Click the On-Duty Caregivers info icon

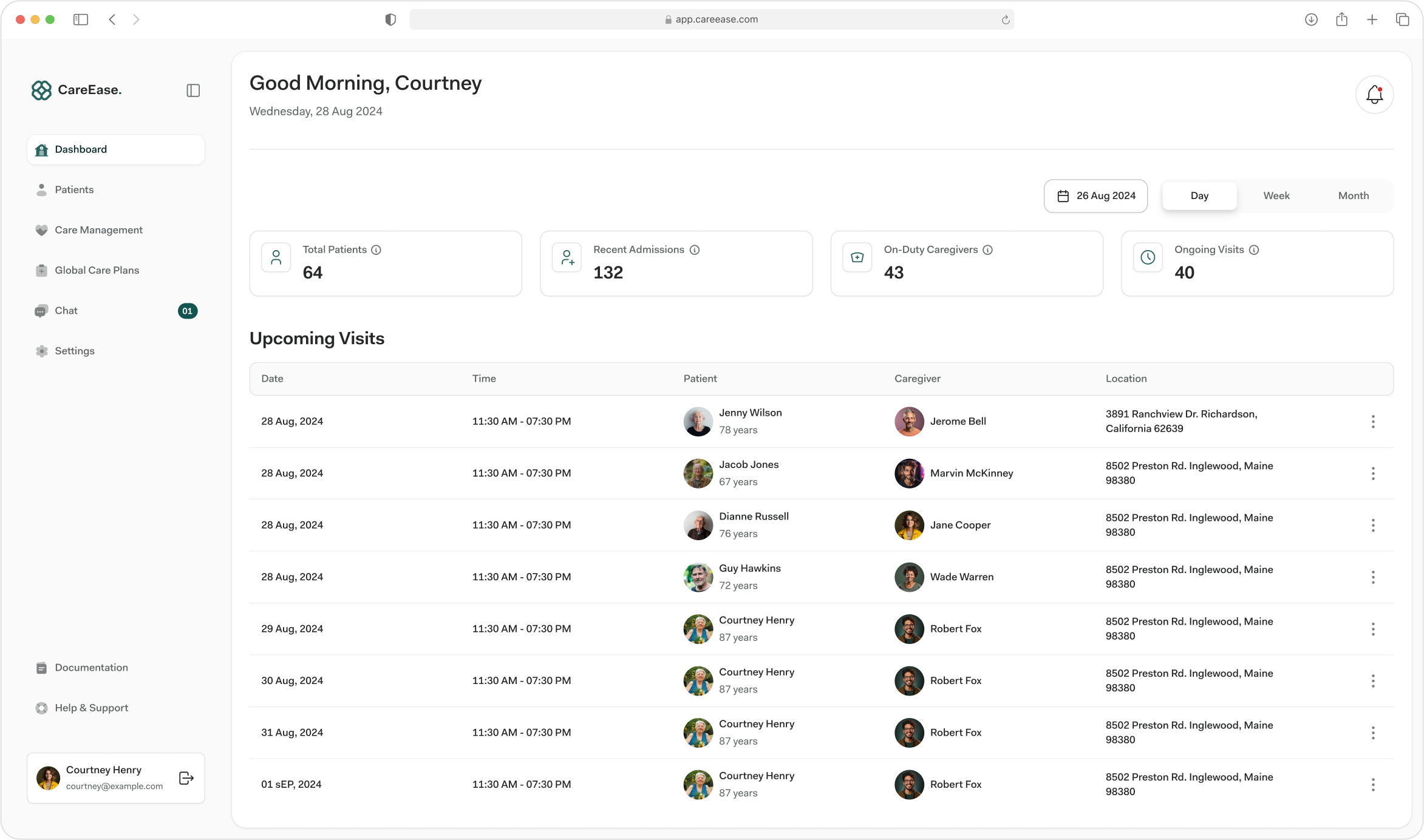[988, 249]
